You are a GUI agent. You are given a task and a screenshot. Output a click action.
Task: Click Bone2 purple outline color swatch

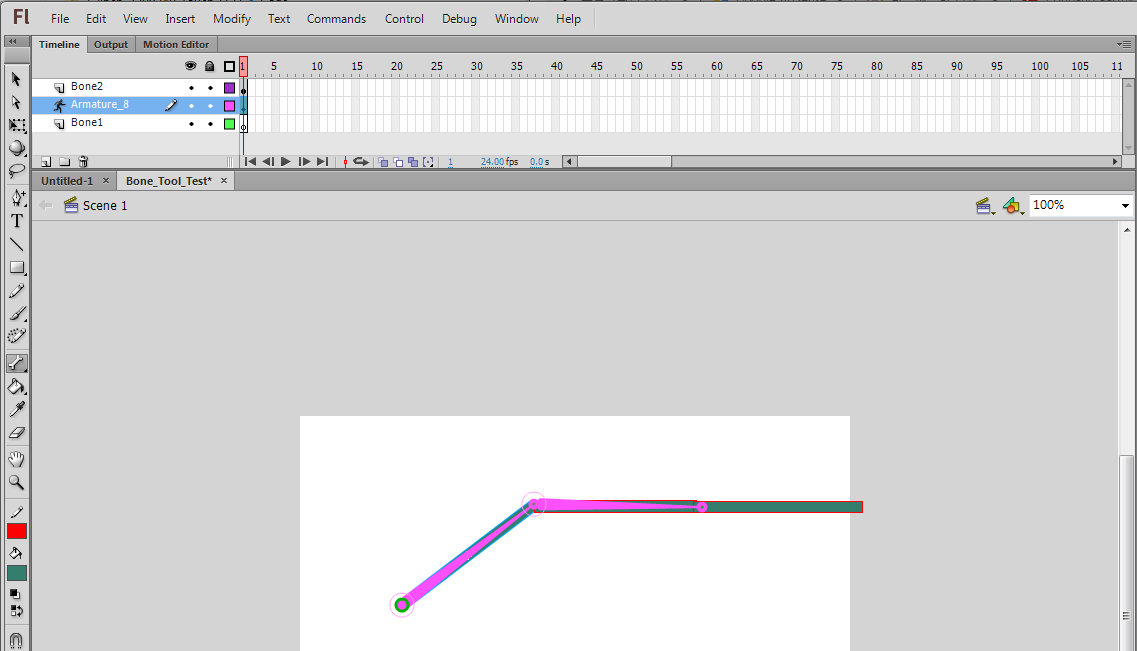point(229,88)
